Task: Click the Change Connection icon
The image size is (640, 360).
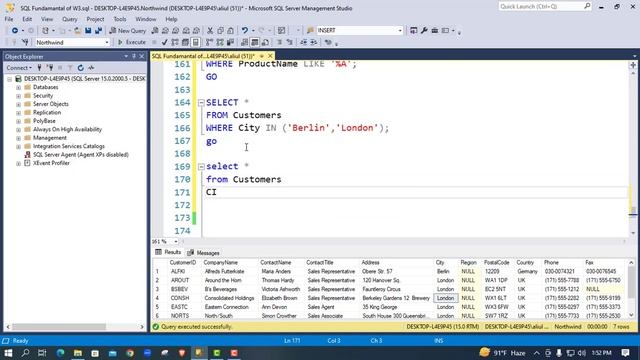Action: coord(25,42)
